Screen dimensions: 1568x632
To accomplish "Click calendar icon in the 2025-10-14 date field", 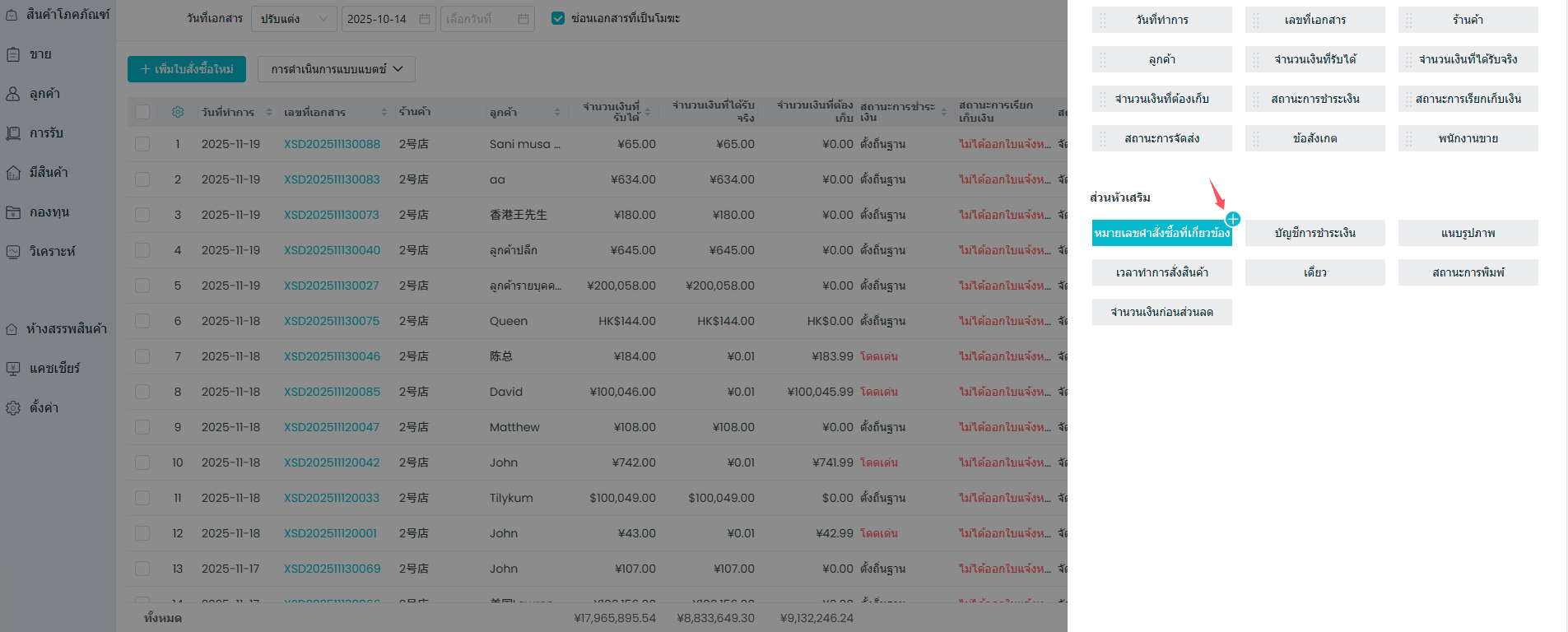I will click(425, 19).
